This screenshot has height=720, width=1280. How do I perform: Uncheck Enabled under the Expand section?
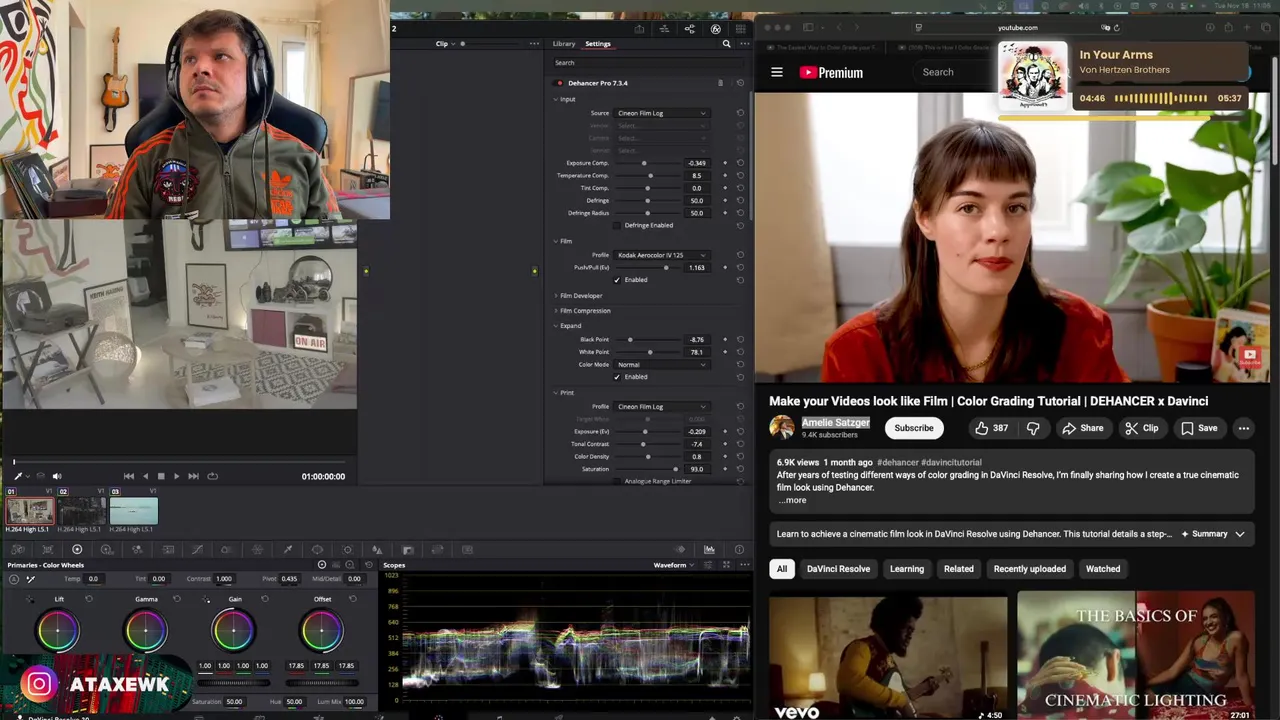617,377
